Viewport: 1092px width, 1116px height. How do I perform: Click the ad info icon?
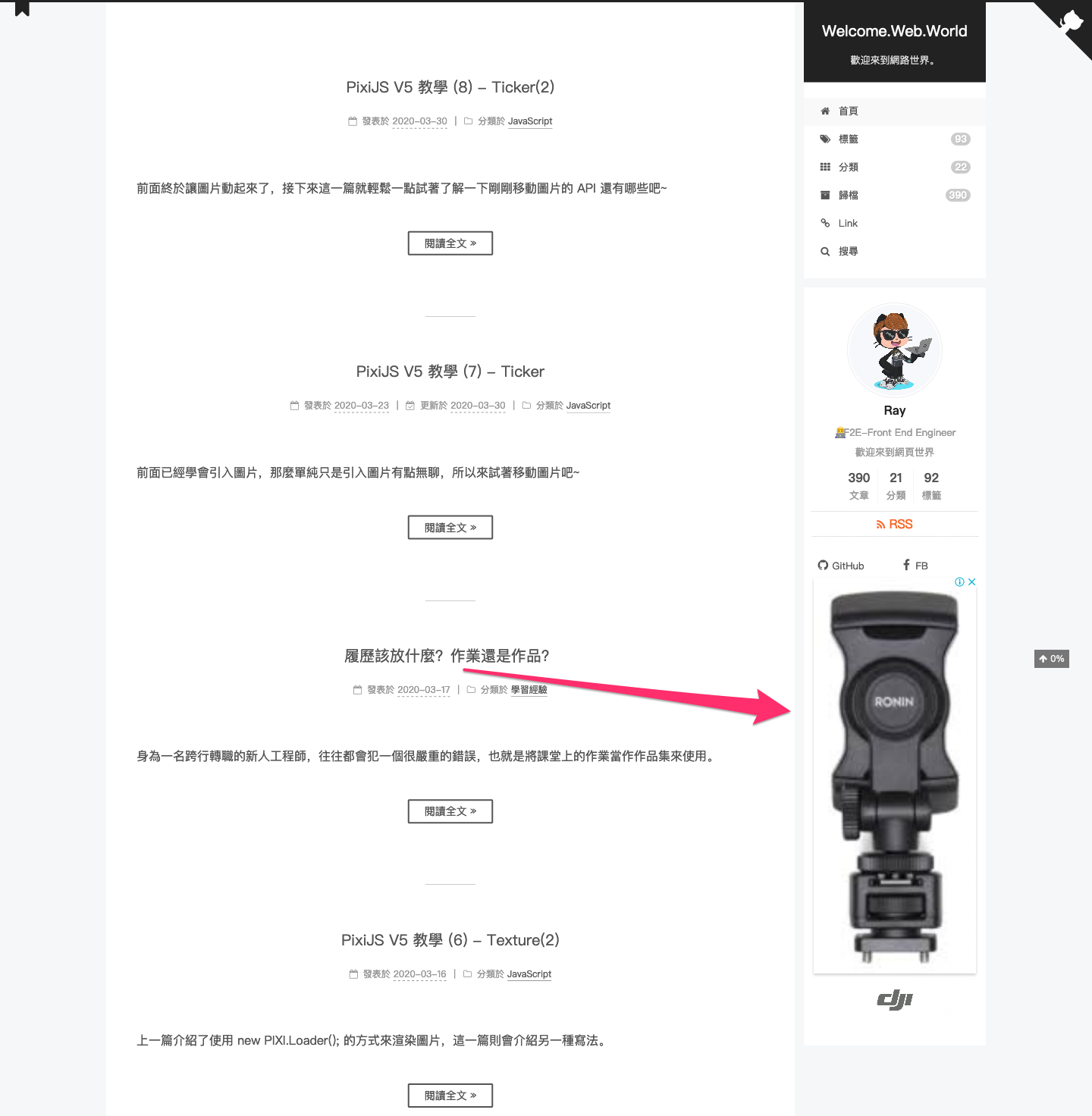[x=959, y=582]
